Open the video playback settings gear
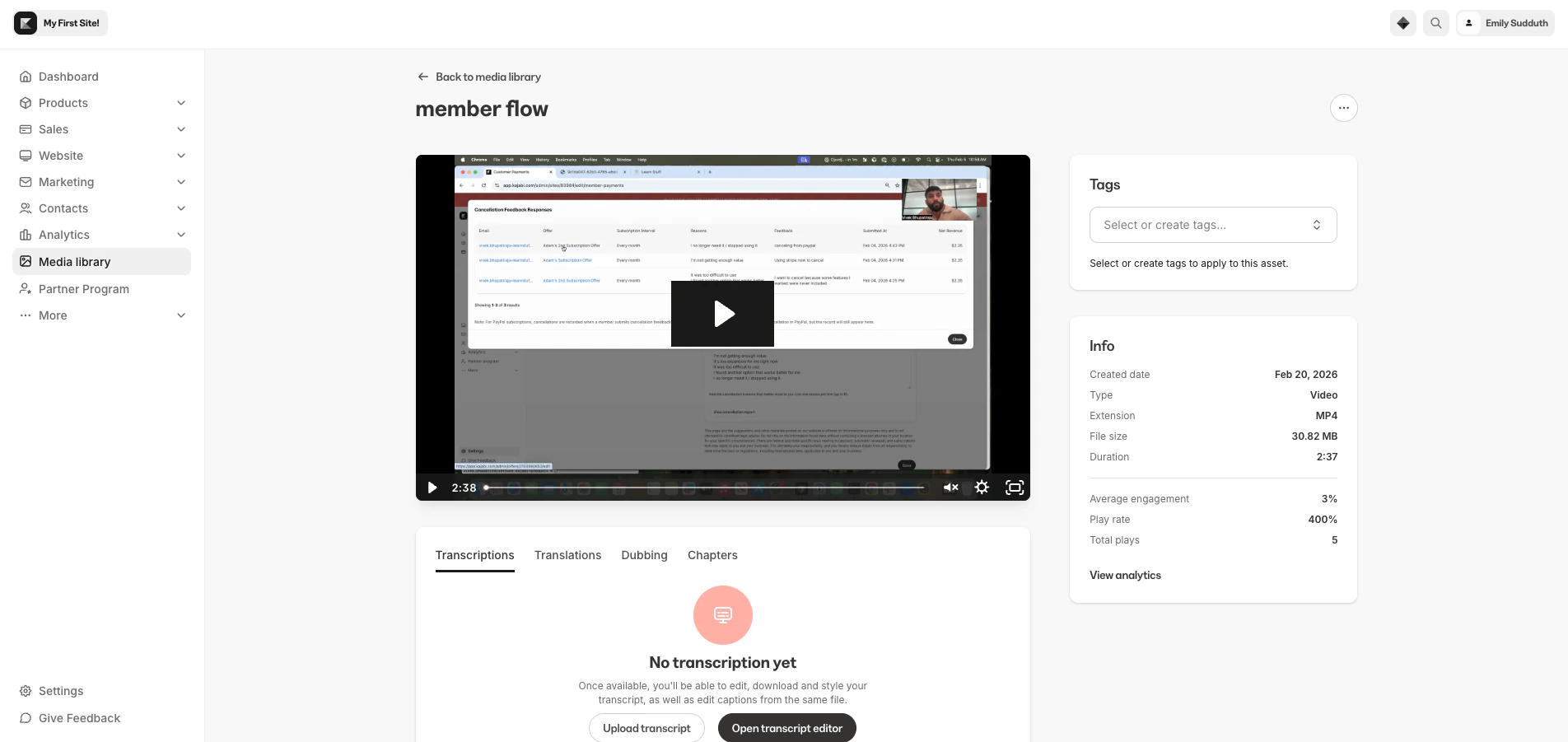The height and width of the screenshot is (742, 1568). tap(982, 487)
